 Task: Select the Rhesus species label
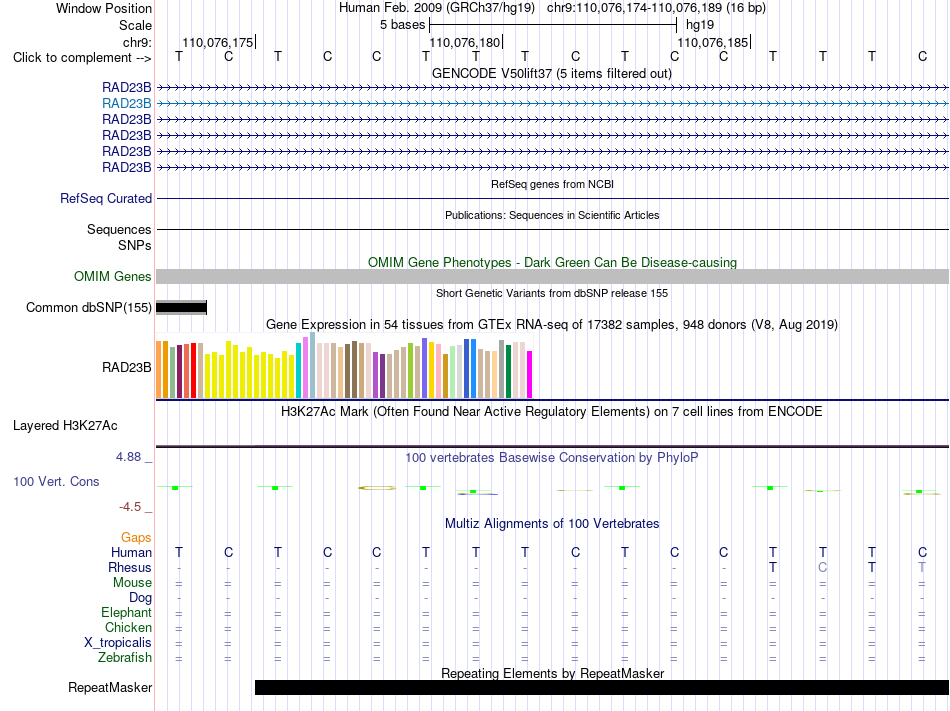[x=130, y=567]
